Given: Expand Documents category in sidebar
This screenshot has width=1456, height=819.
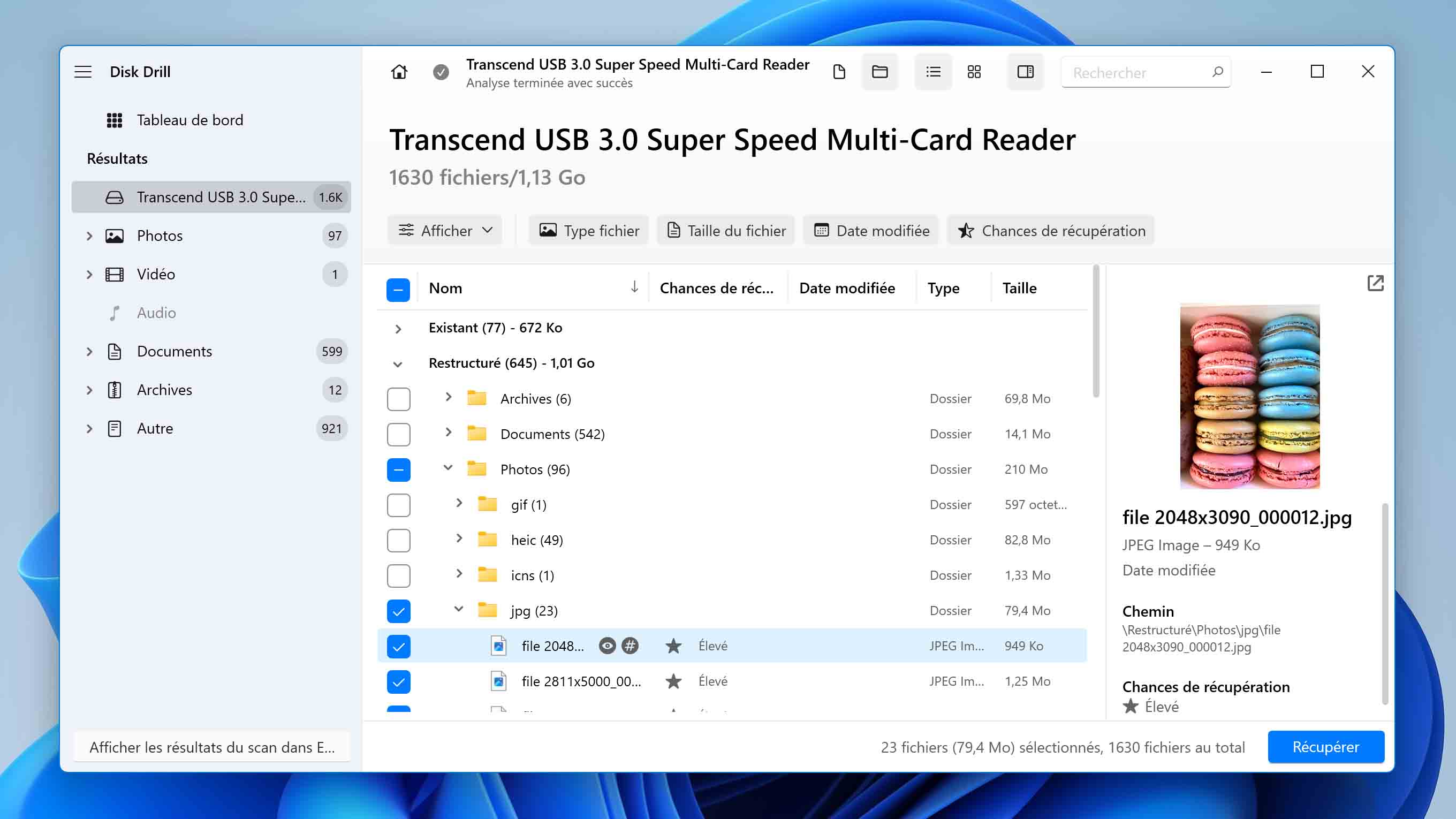Looking at the screenshot, I should tap(89, 352).
